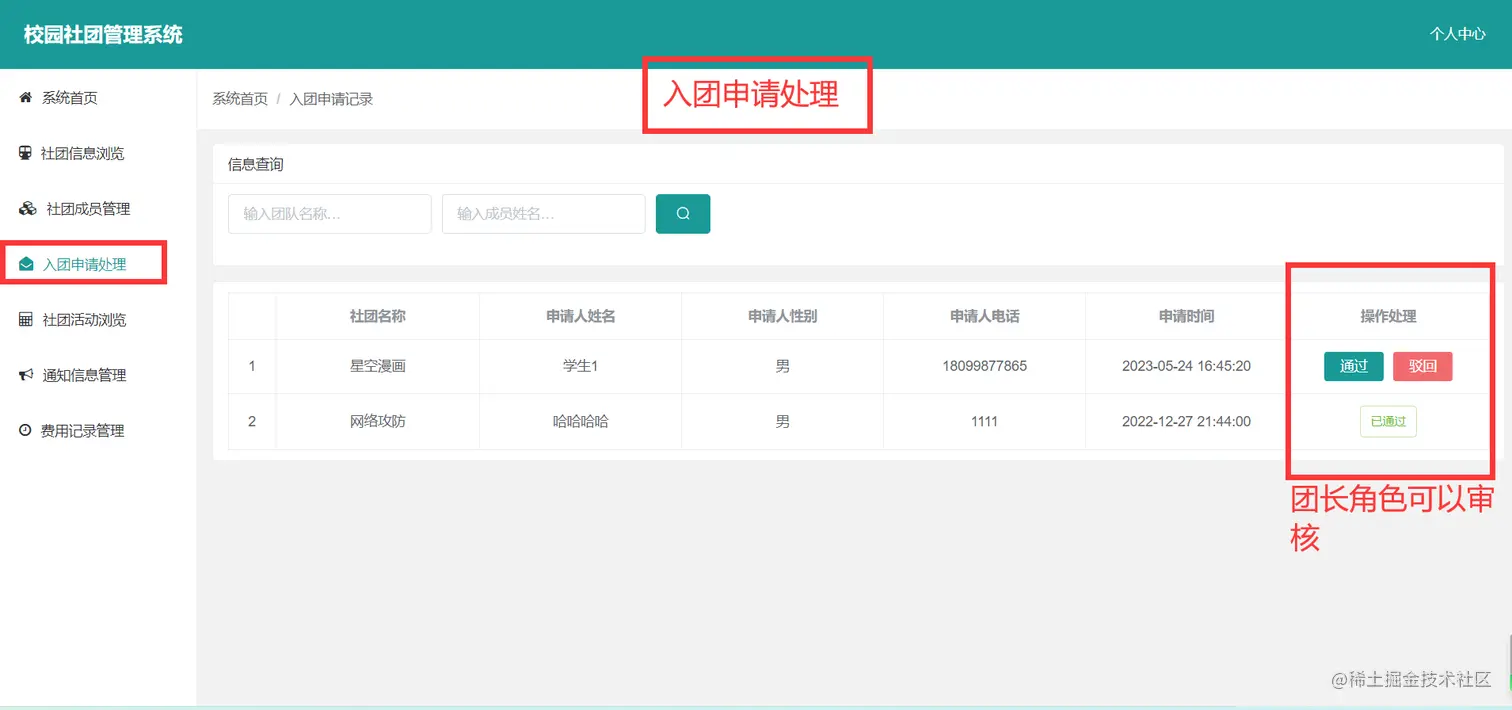Click timestamp 2022-12-27 21:44:00
Screen dimensions: 1512x710
click(x=1187, y=422)
